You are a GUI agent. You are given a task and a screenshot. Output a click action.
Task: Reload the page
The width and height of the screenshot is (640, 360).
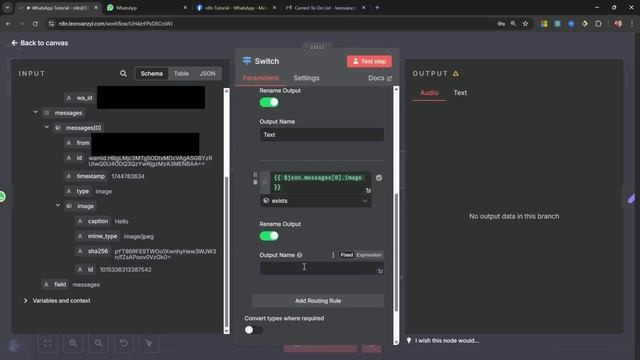36,24
